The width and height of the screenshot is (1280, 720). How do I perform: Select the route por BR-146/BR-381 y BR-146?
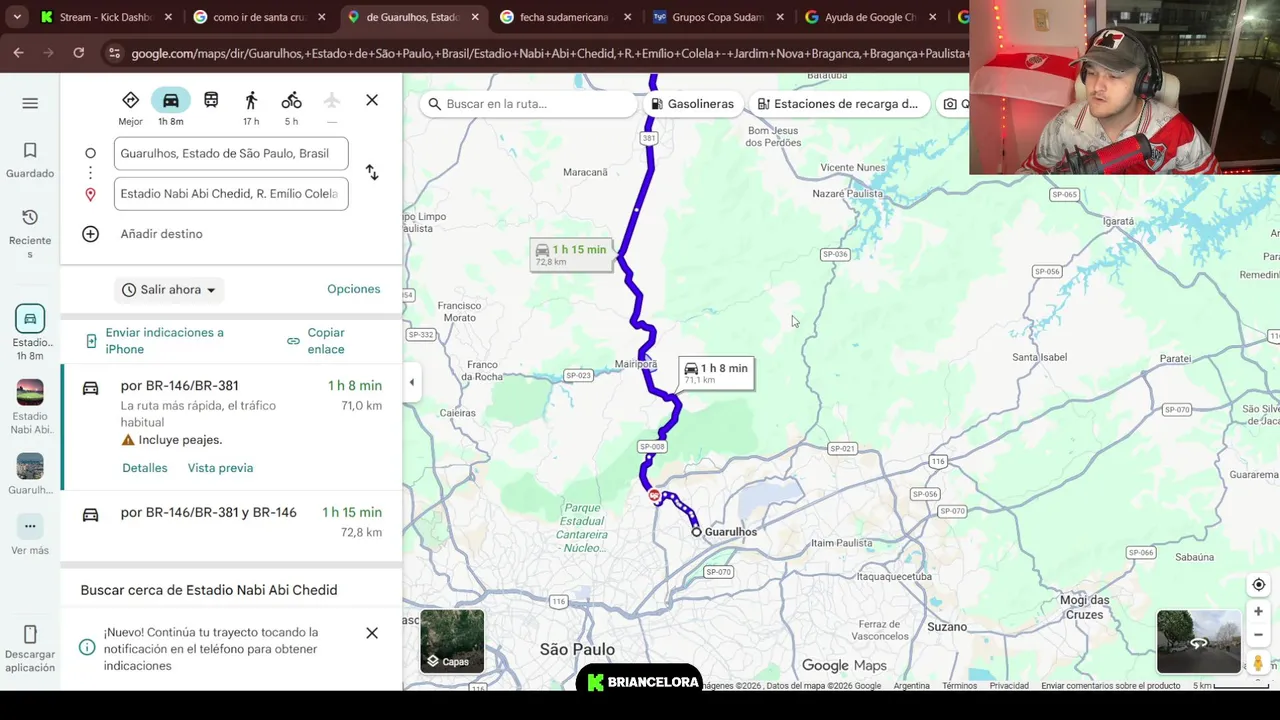click(231, 521)
